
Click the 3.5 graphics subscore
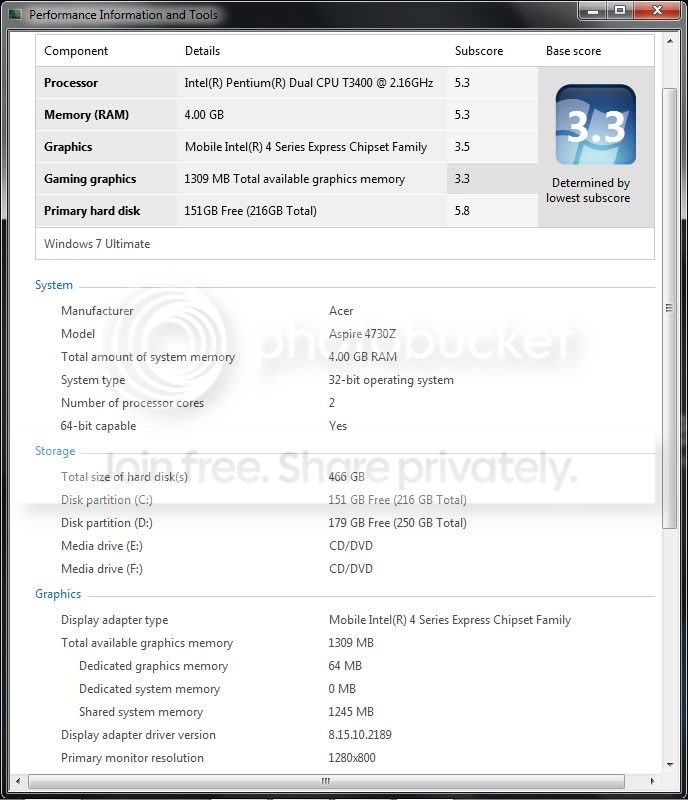462,147
